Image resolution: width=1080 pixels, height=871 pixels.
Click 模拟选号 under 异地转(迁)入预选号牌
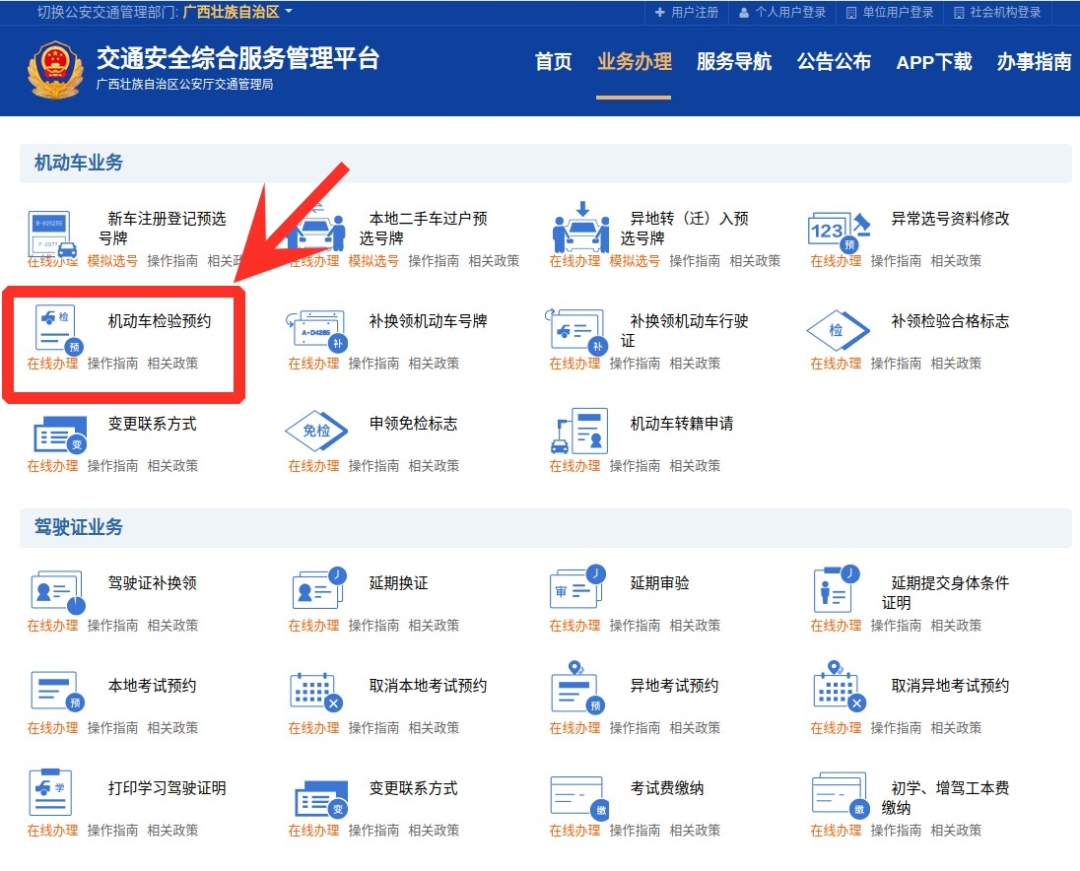(634, 261)
